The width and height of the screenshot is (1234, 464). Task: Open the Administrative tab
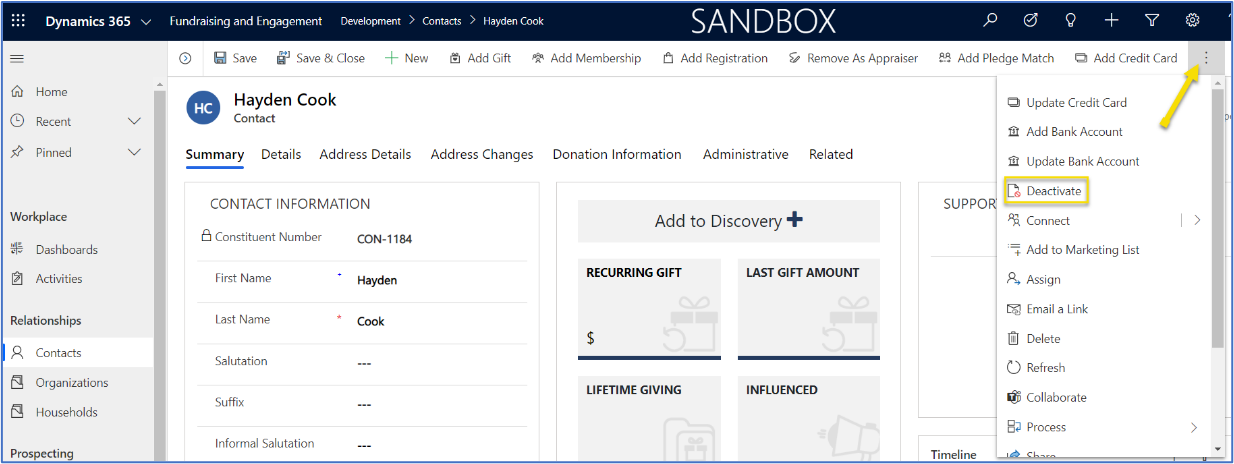(746, 154)
